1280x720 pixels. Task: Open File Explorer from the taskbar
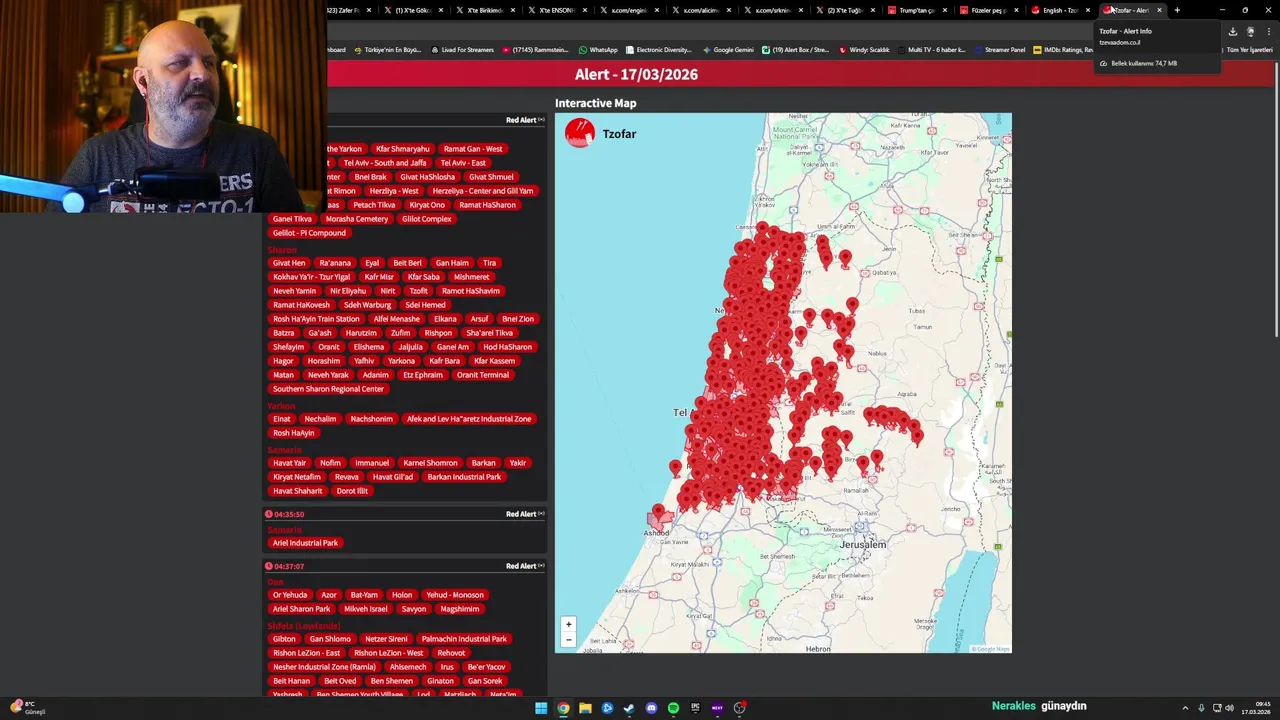click(x=585, y=708)
